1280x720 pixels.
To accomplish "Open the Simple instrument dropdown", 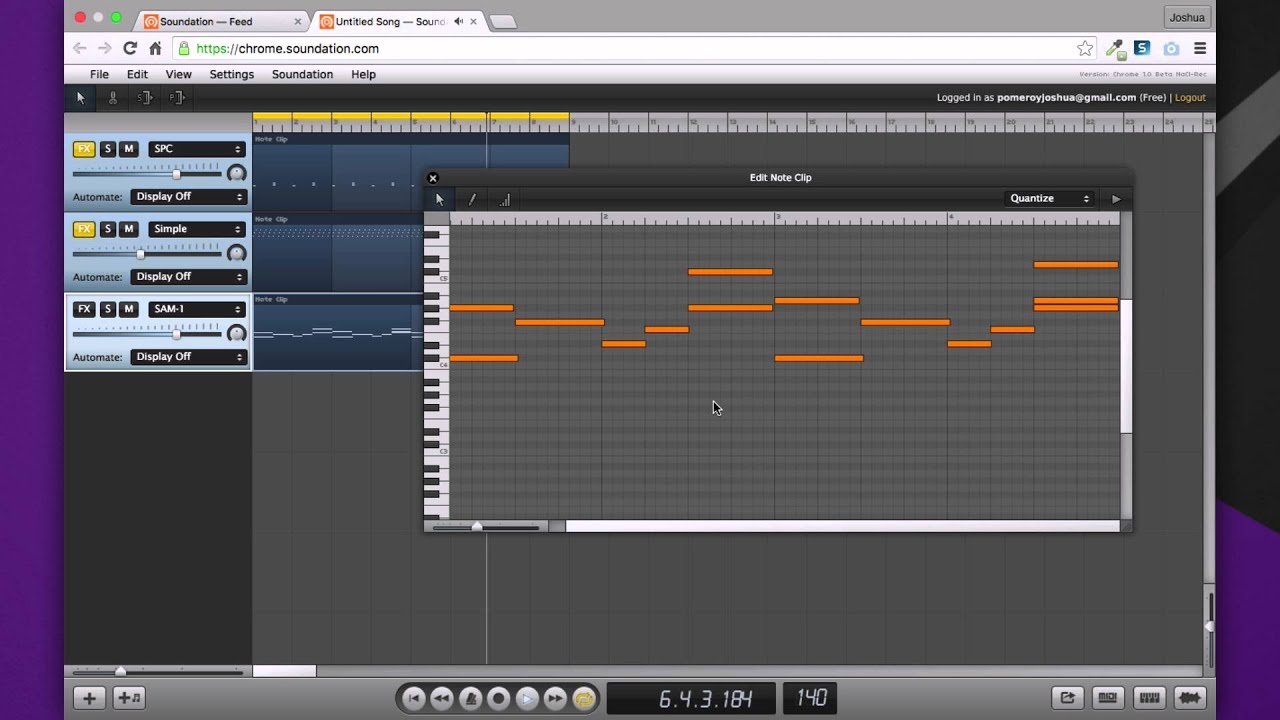I will click(196, 229).
